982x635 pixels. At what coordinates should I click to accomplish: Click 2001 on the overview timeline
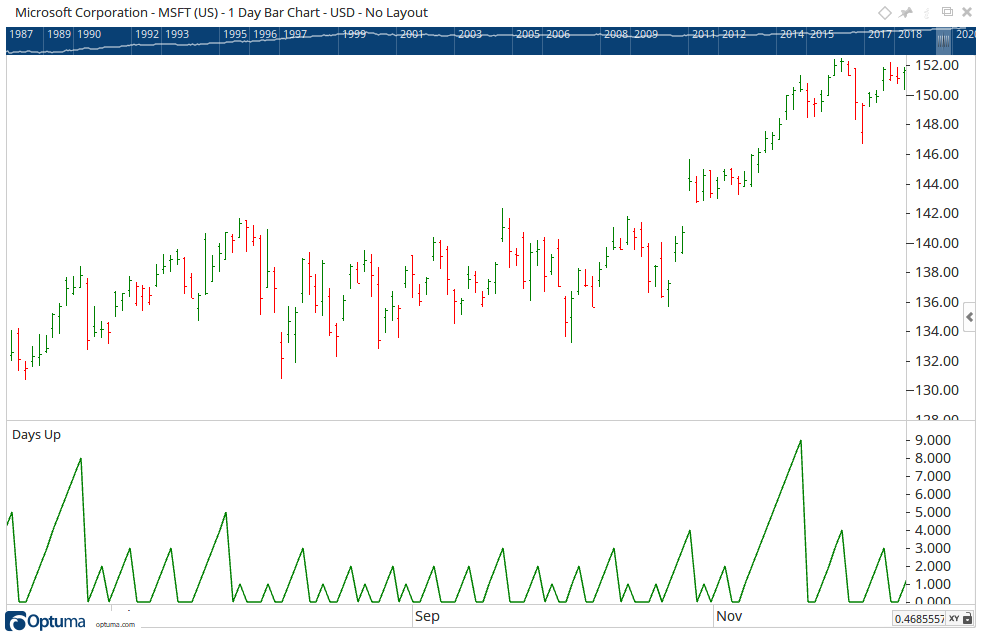coord(411,34)
